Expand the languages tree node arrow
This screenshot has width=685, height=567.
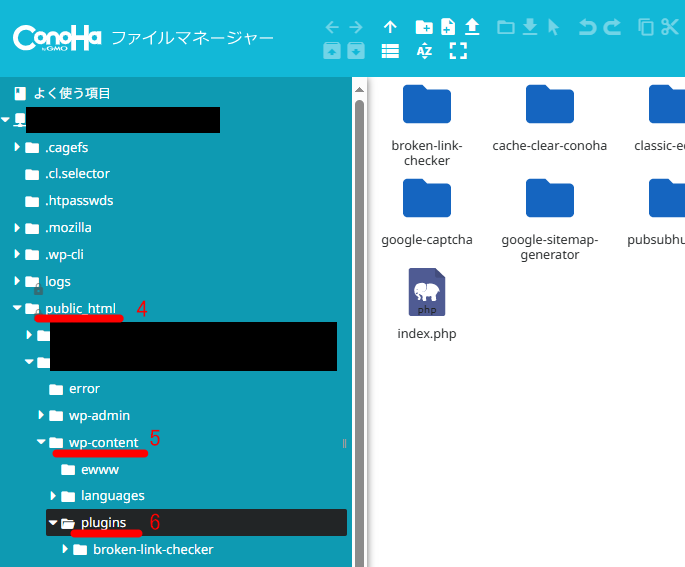coord(53,495)
